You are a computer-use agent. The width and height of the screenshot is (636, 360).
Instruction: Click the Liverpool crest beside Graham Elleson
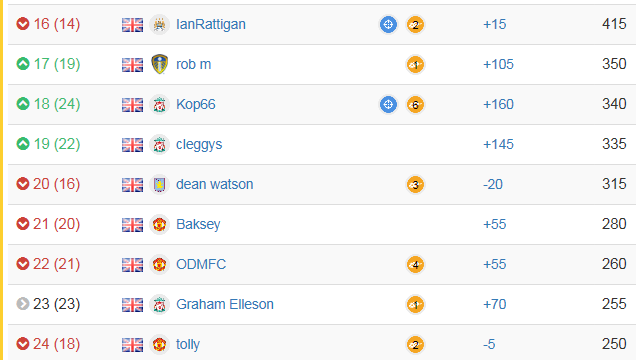[159, 304]
